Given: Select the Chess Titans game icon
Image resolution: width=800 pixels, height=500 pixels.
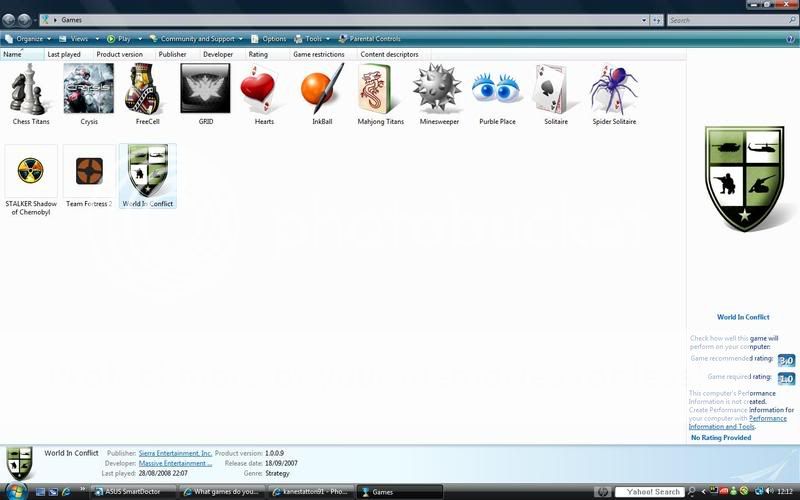Looking at the screenshot, I should tap(30, 89).
